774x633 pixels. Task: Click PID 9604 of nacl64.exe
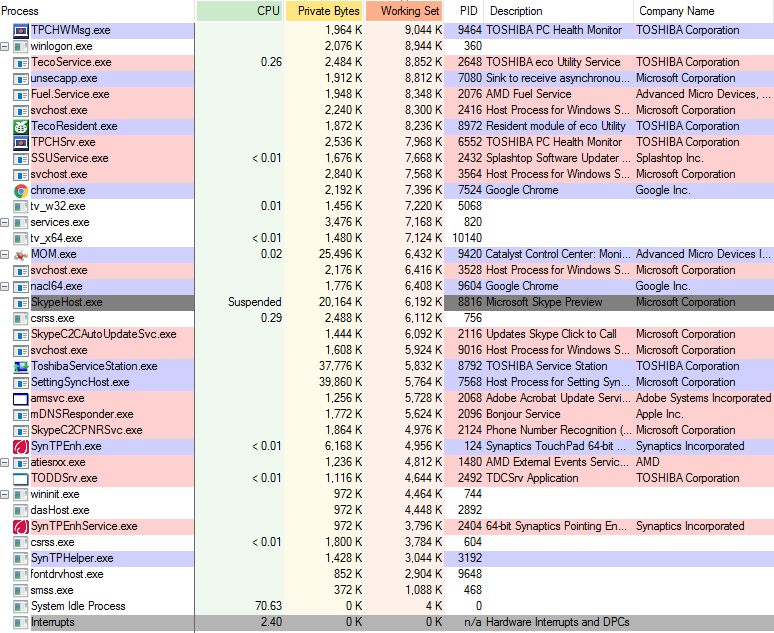tap(469, 286)
